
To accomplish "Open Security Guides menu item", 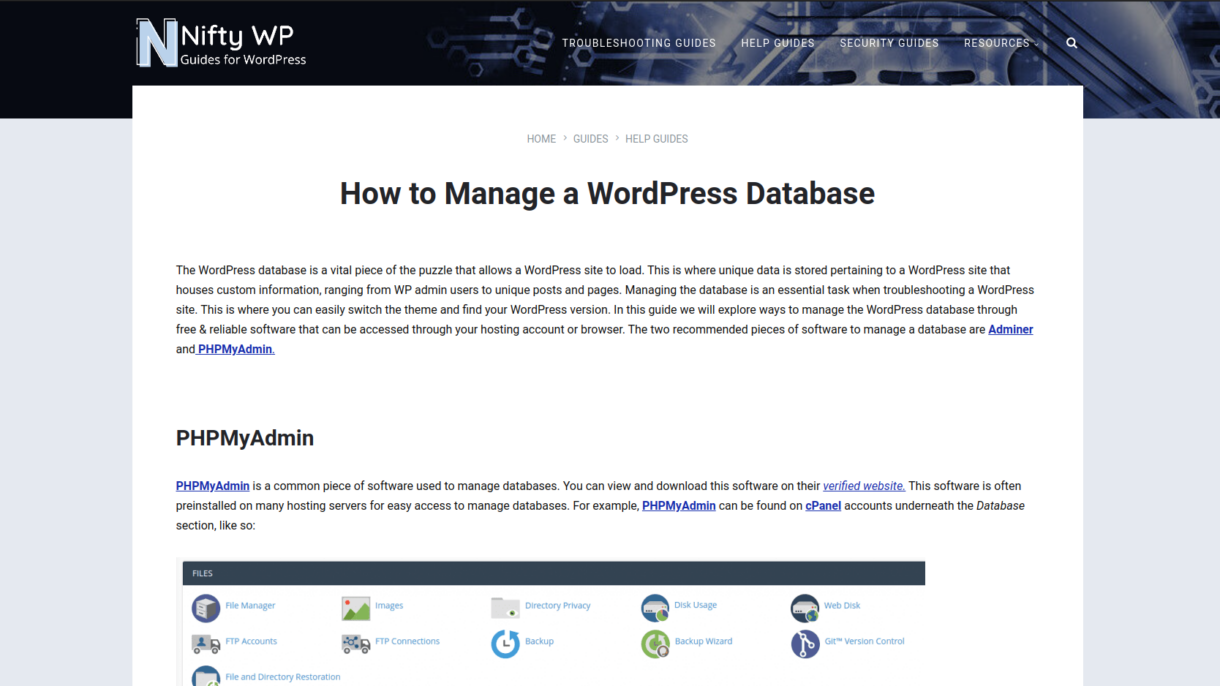I will 889,43.
